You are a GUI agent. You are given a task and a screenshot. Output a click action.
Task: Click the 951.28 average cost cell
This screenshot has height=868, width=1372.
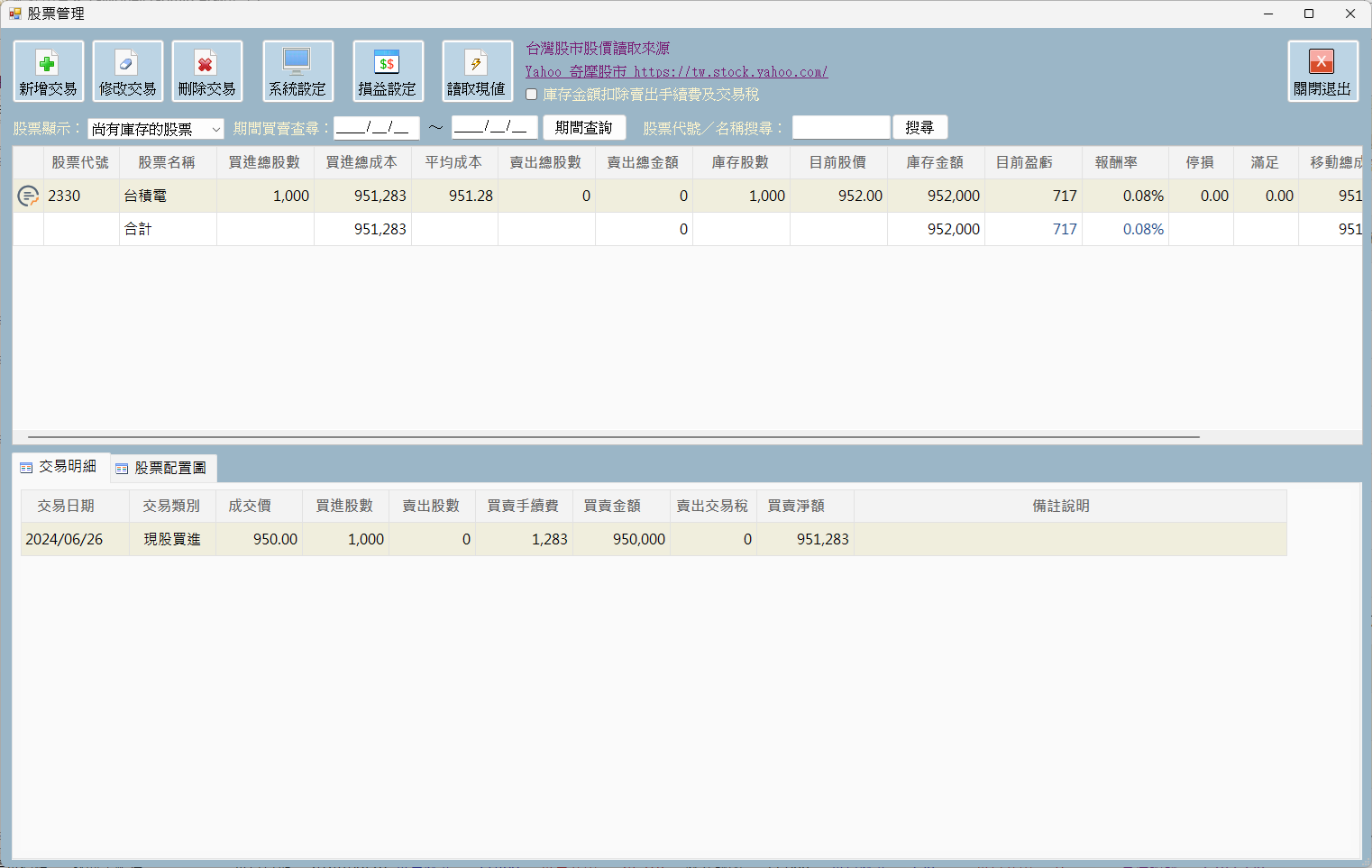(454, 196)
